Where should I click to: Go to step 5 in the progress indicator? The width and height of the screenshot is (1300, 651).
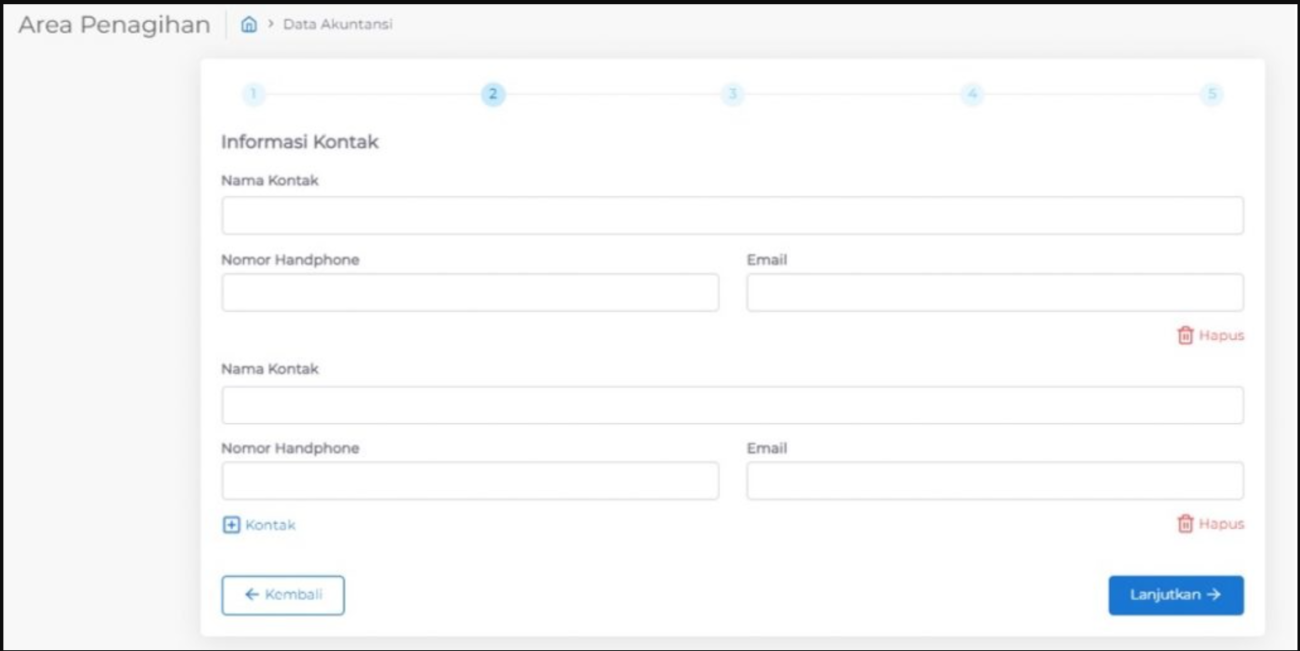point(1211,94)
